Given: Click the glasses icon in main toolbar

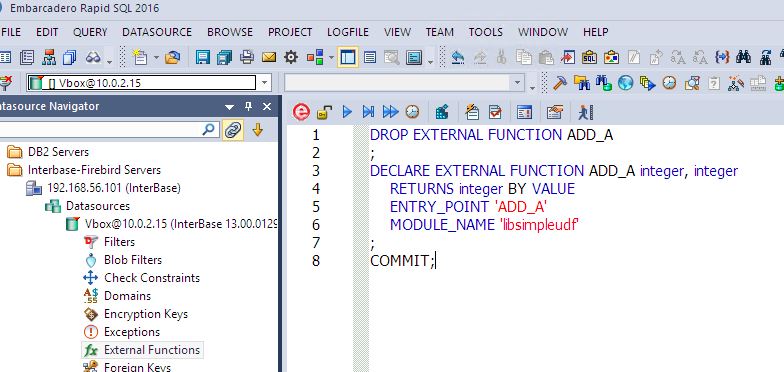Looking at the screenshot, I should 93,58.
